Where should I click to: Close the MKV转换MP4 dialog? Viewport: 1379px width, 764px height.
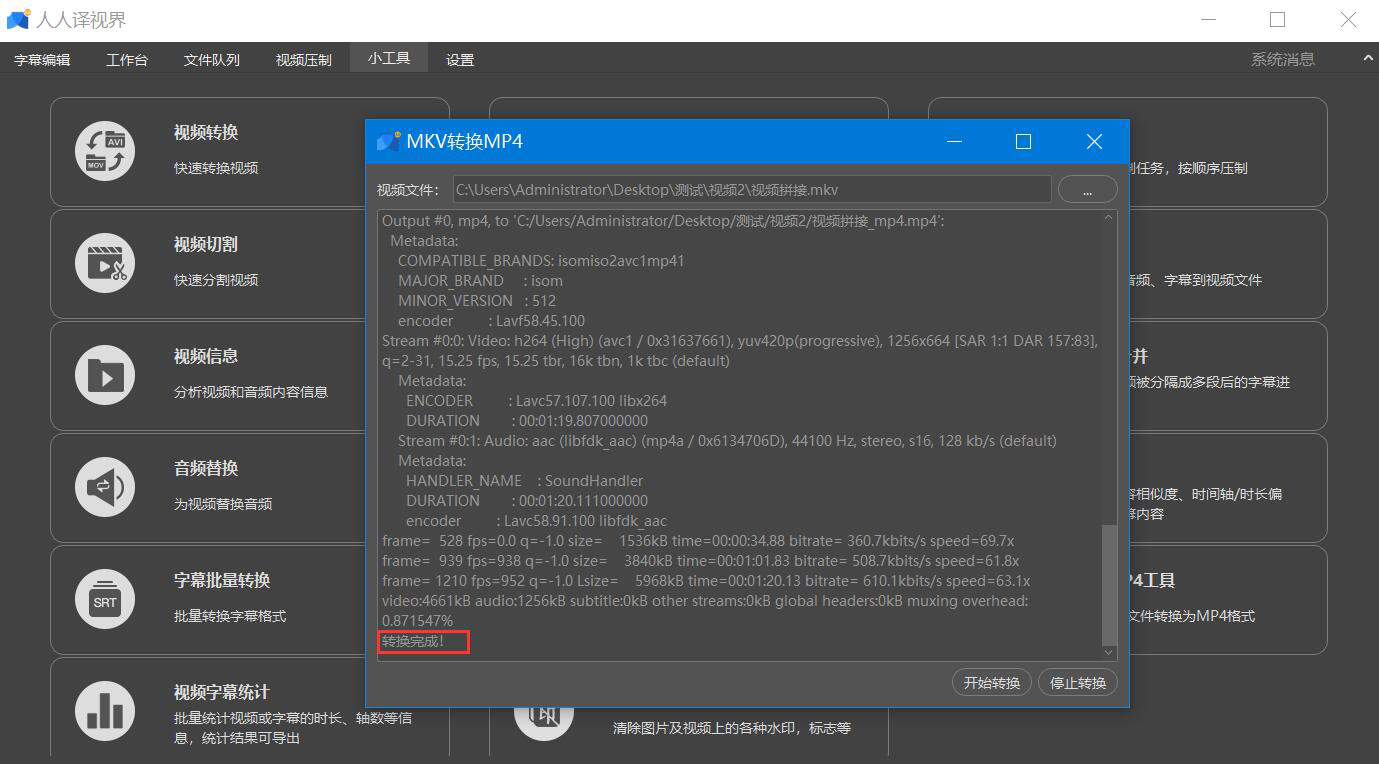tap(1094, 142)
